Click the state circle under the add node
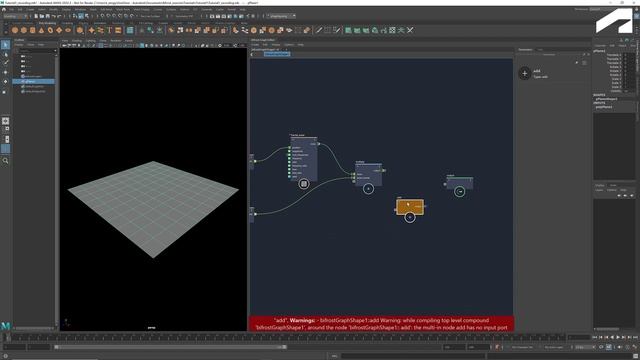Screen dimensions: 640x360 click(410, 218)
